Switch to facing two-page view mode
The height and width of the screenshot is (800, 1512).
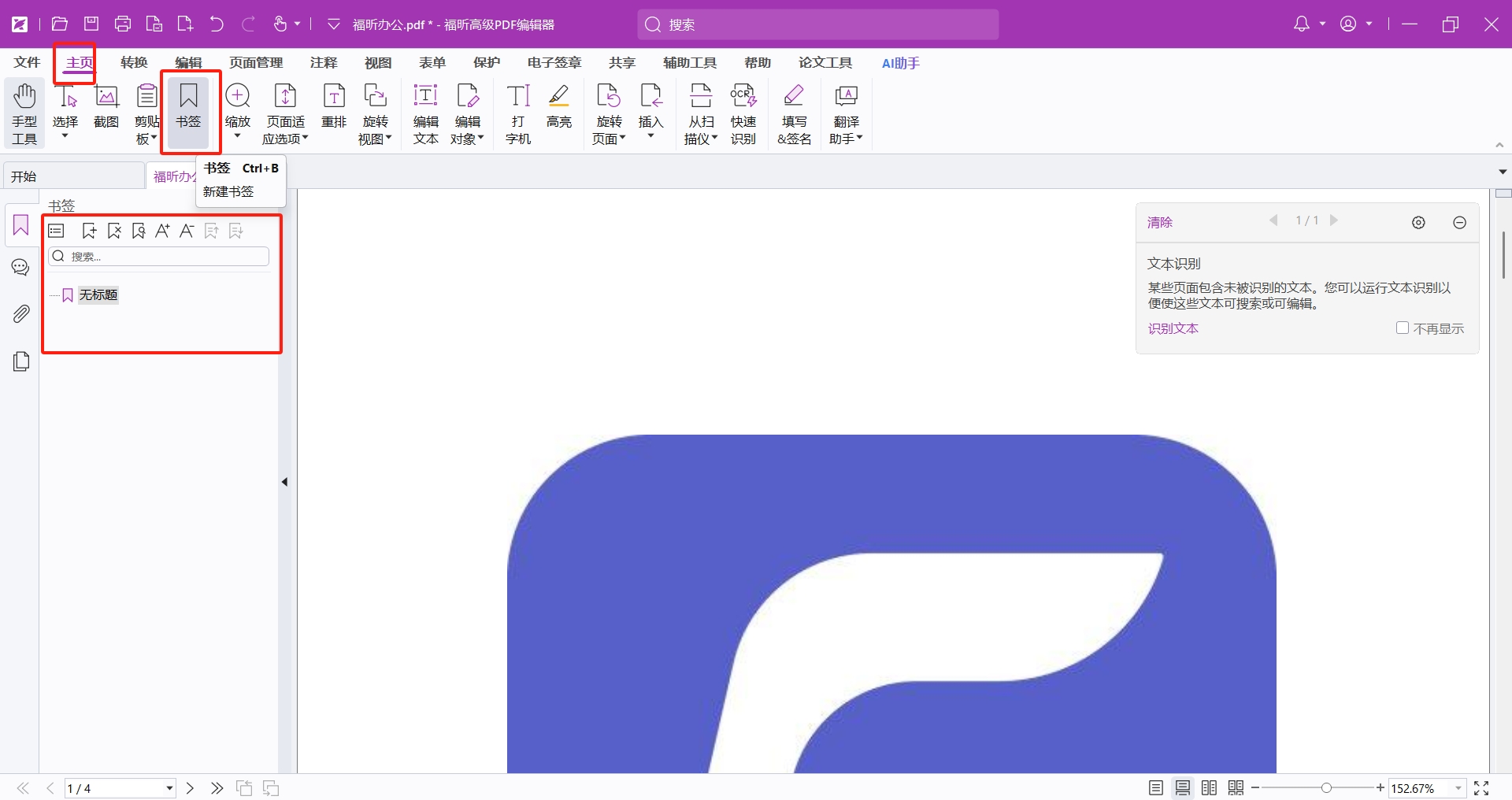[x=1210, y=788]
